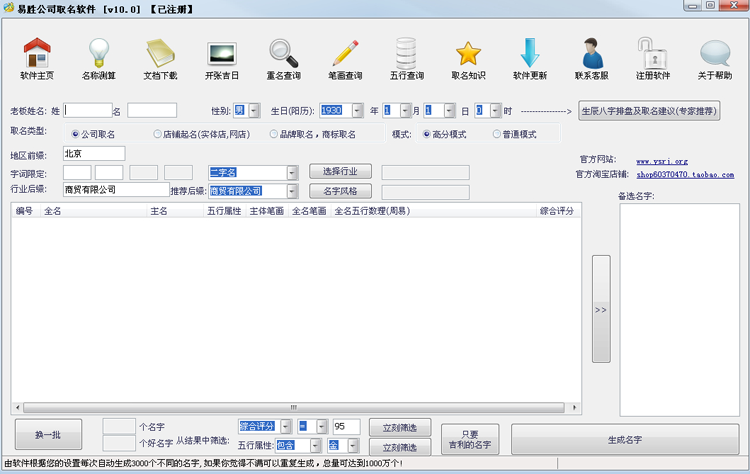Expand the birth month dropdown
Viewport: 750px width, 474px height.
click(x=405, y=111)
